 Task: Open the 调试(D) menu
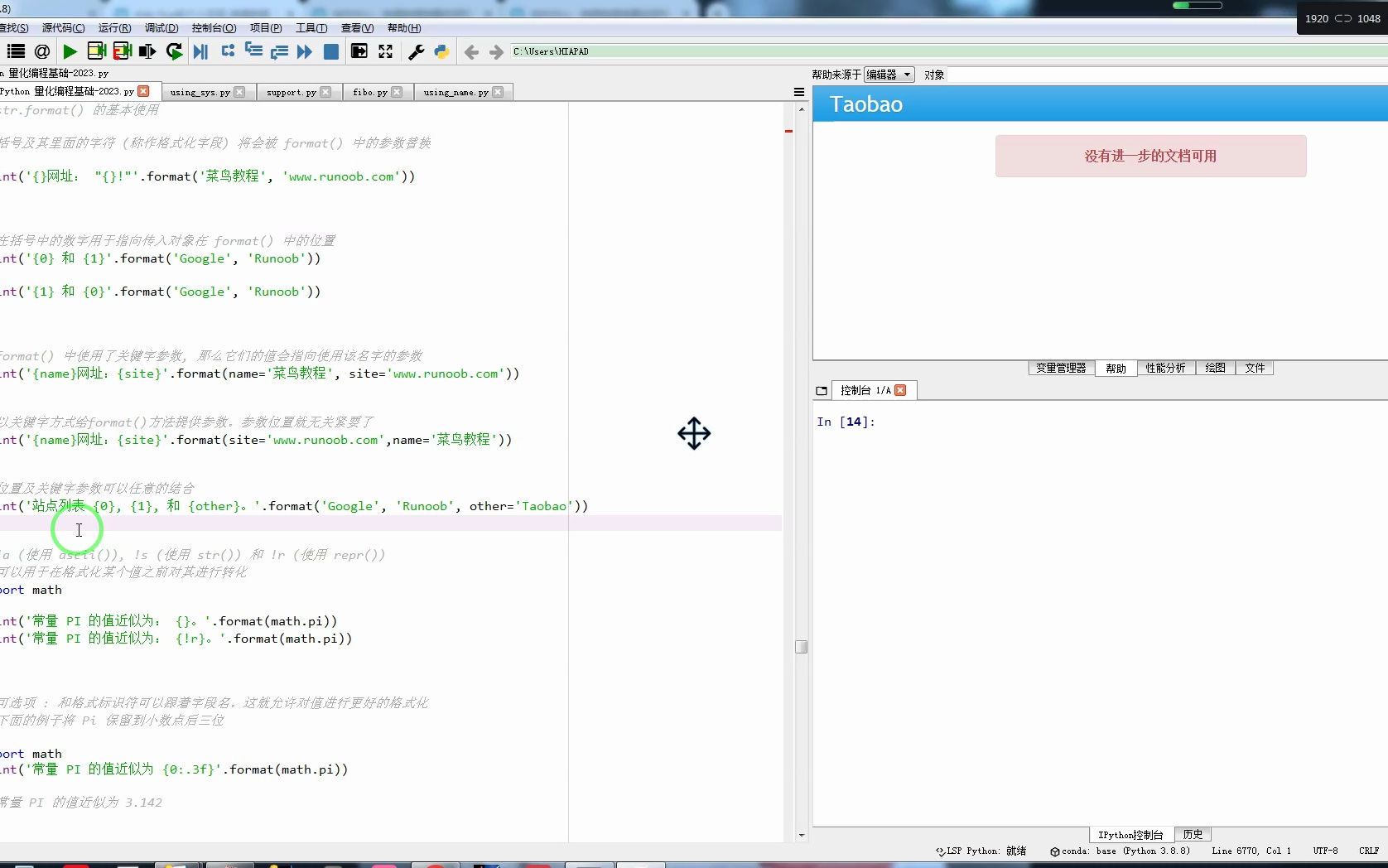click(x=161, y=27)
